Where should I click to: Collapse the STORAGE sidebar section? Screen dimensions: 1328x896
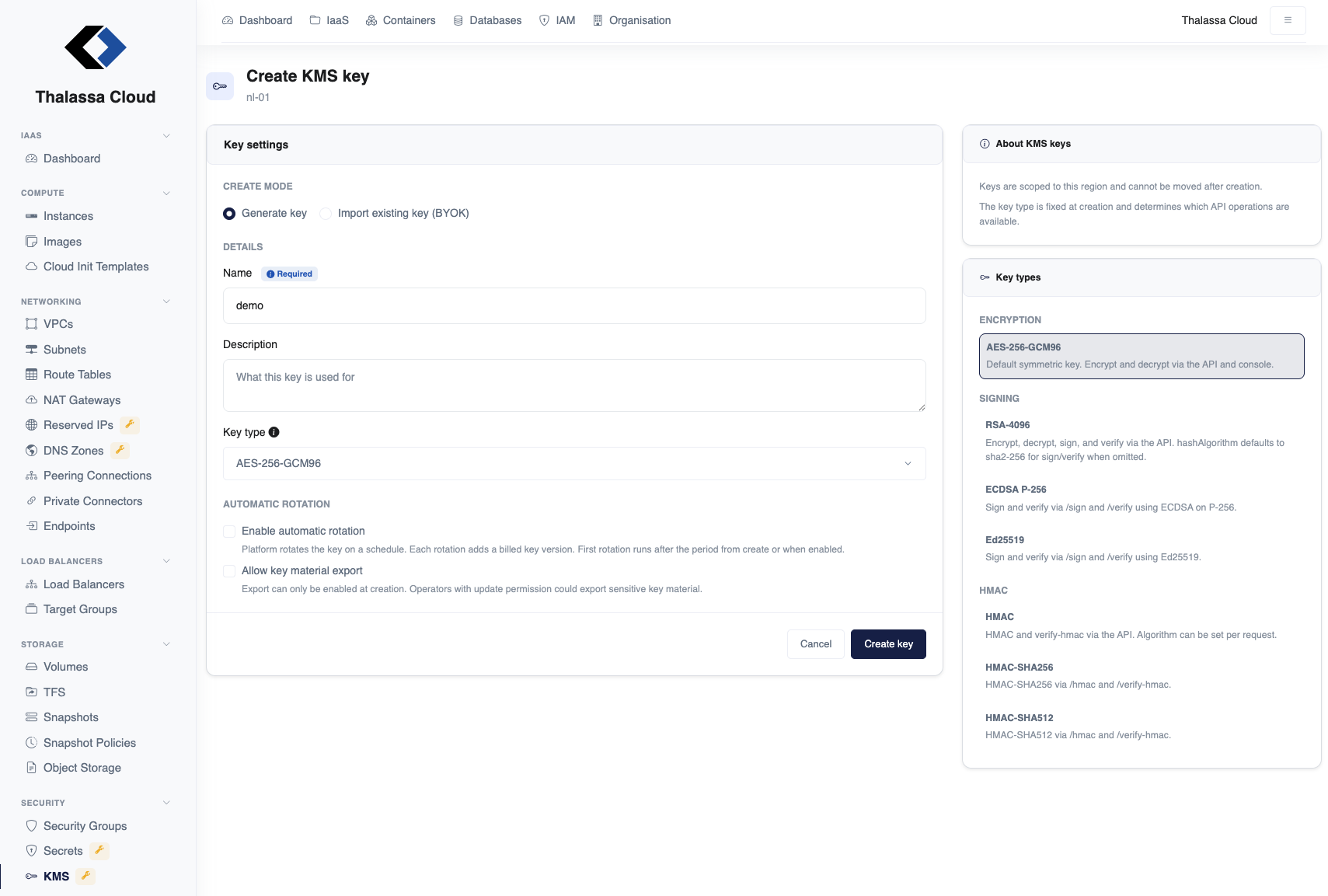(166, 644)
